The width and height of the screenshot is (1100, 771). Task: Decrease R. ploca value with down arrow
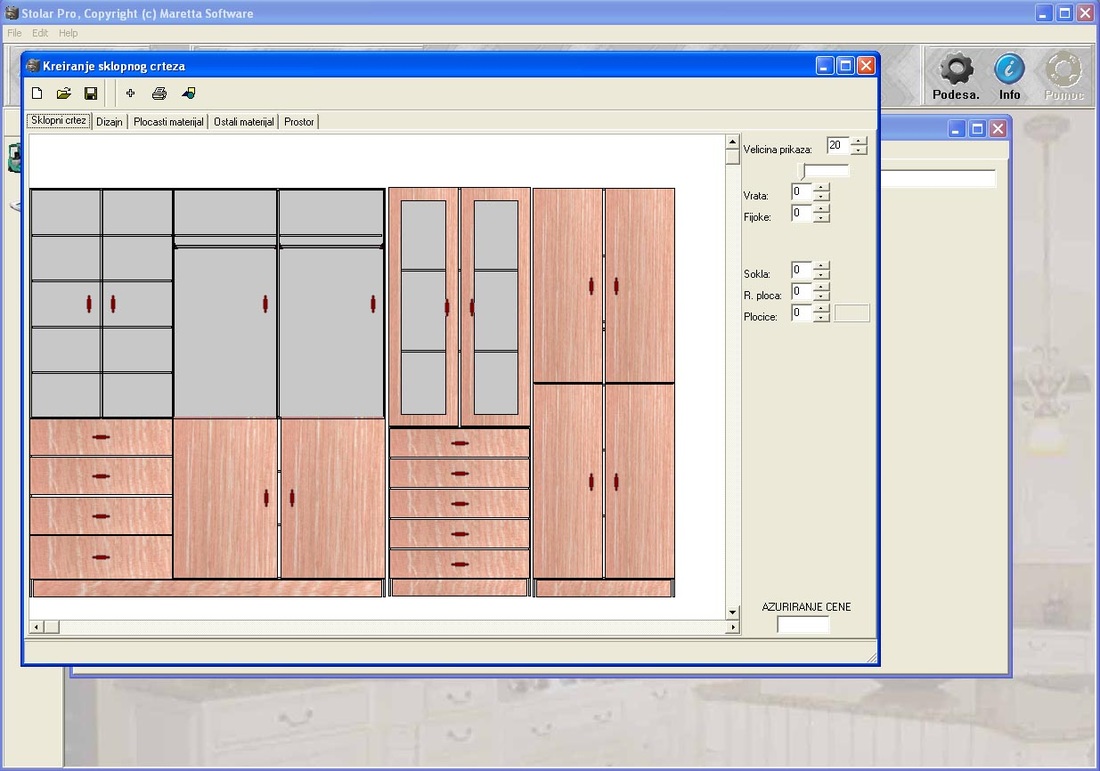pos(821,296)
